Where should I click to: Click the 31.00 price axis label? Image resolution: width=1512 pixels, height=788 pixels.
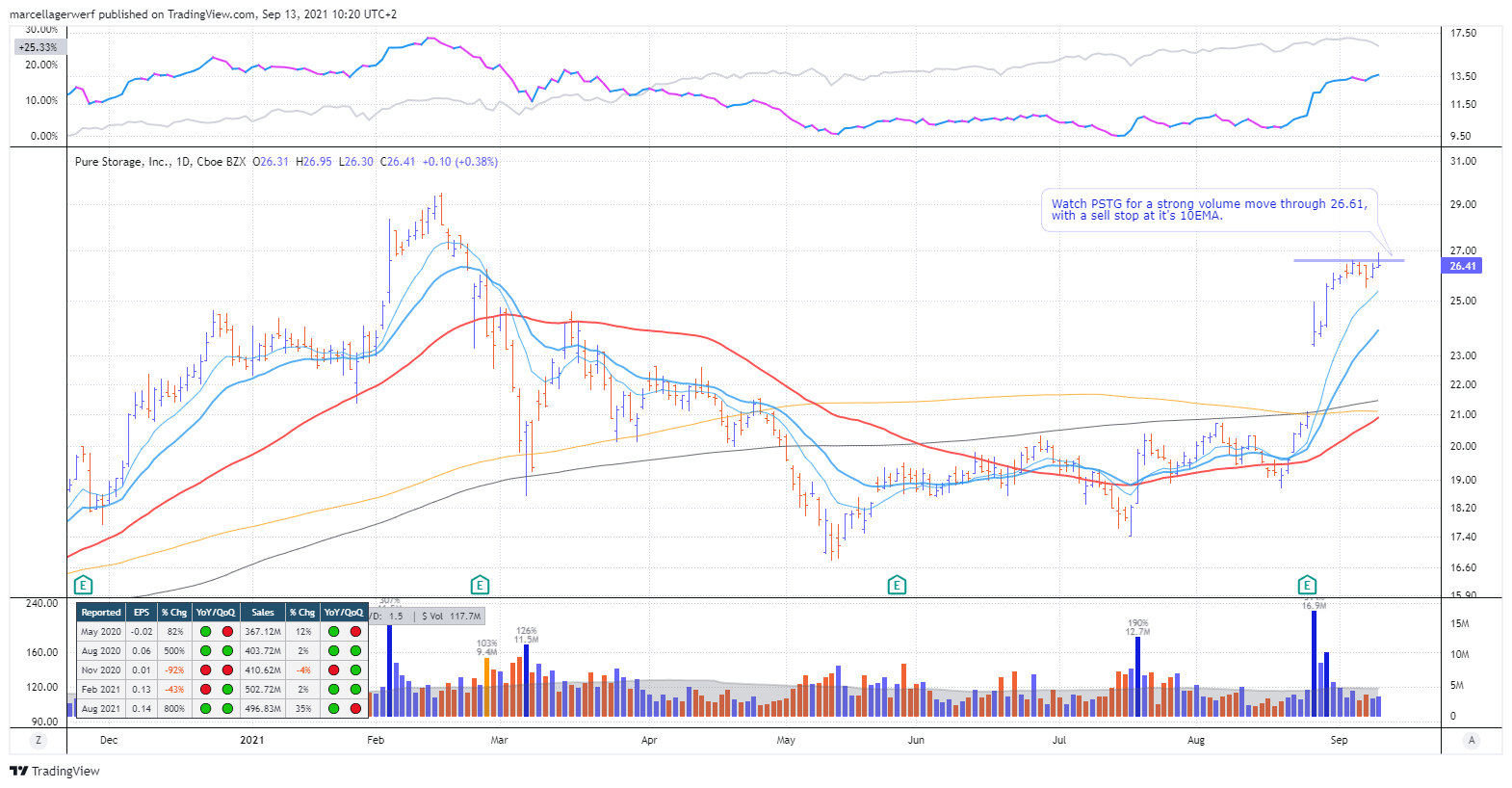[x=1463, y=161]
